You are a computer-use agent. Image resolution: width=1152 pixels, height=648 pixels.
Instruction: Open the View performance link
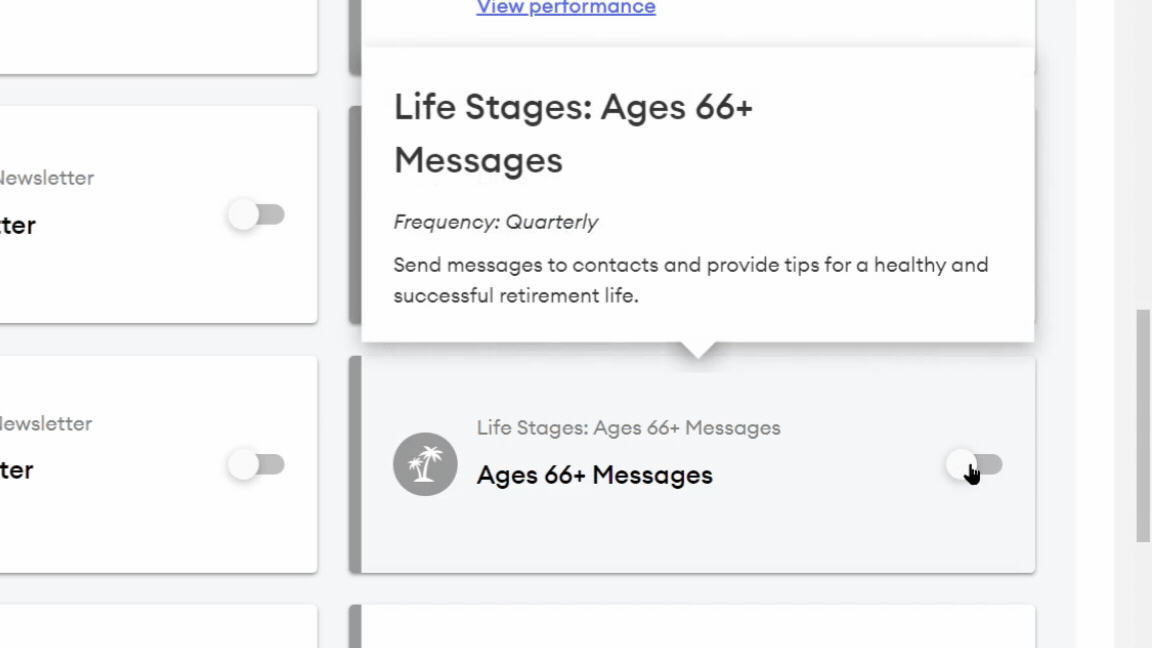coord(565,8)
